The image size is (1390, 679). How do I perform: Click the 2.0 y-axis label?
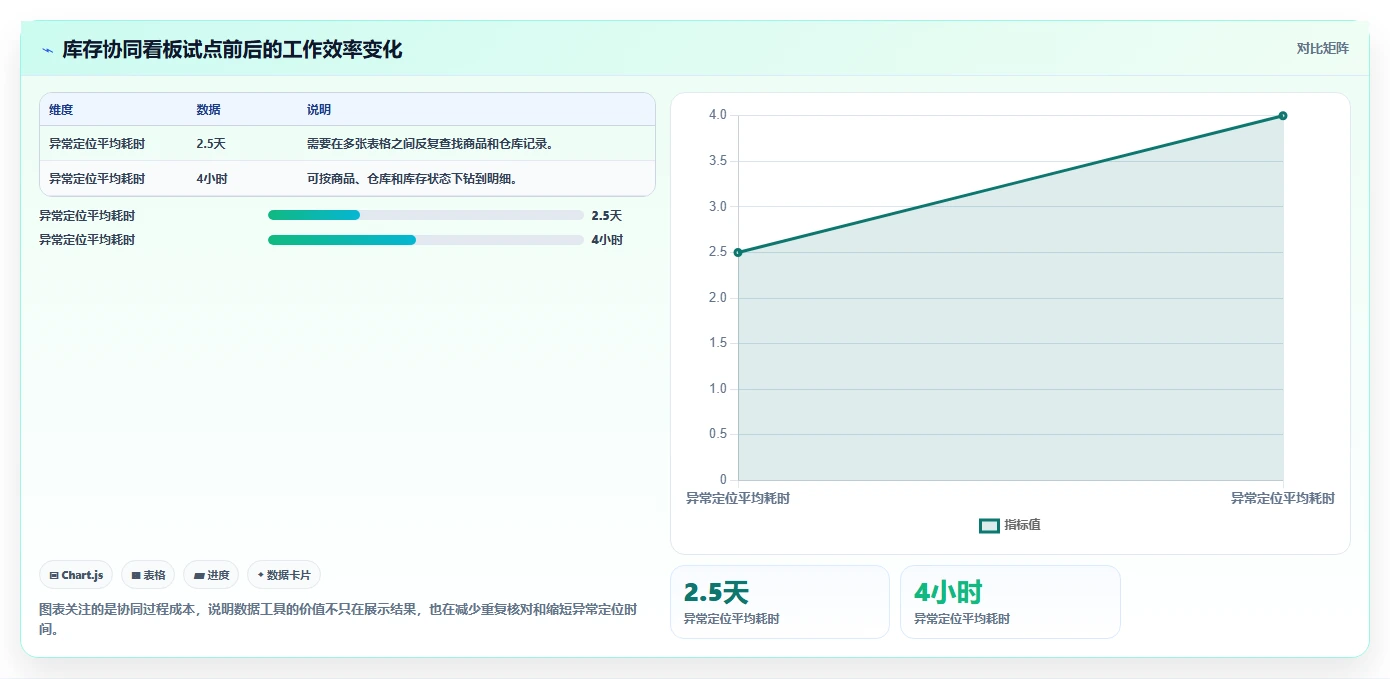click(718, 298)
